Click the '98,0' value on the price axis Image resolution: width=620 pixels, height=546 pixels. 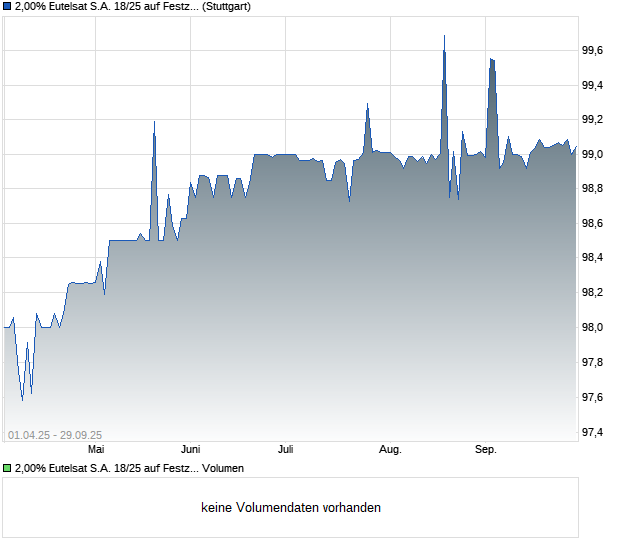[592, 327]
